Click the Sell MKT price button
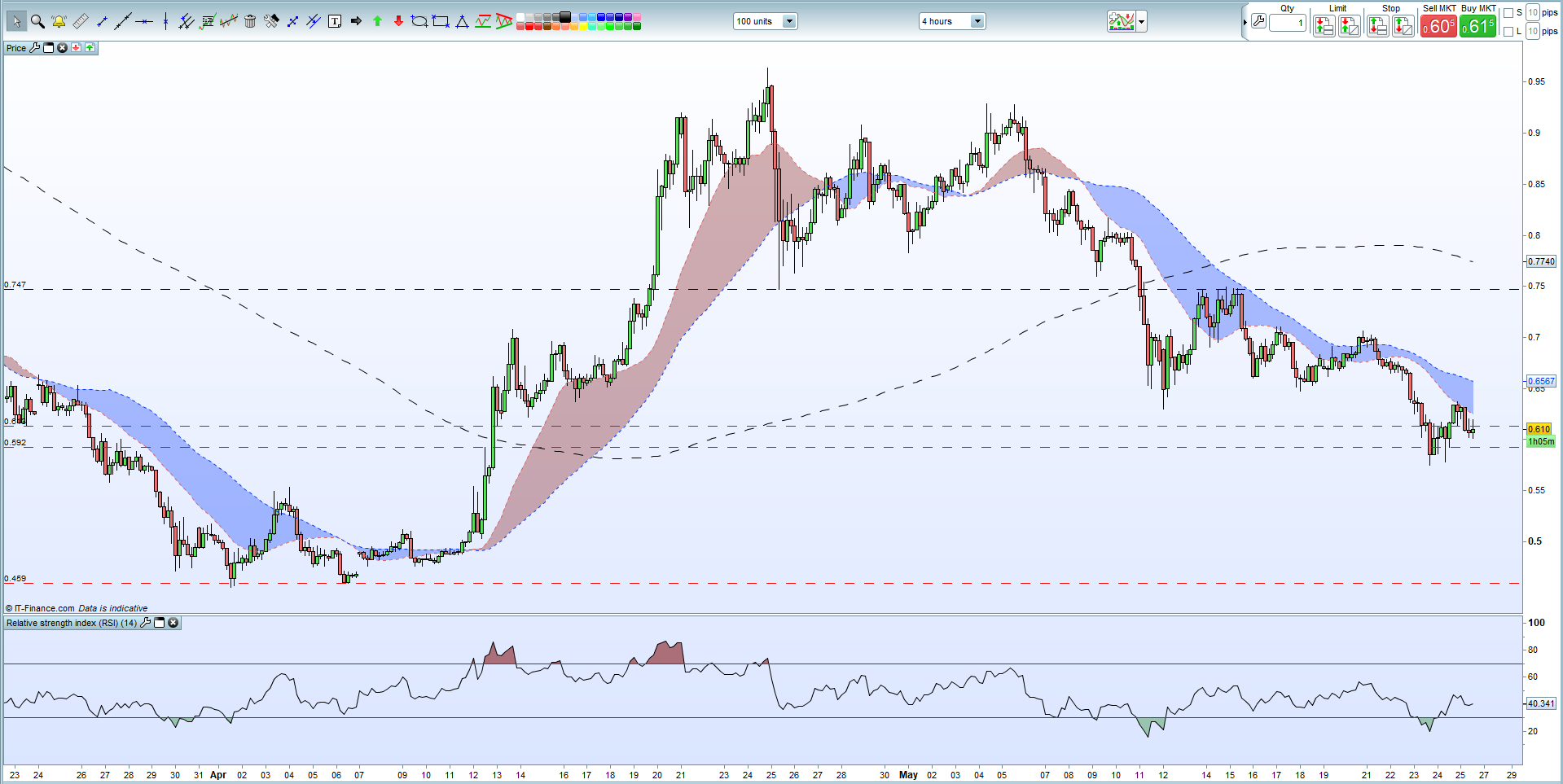Viewport: 1563px width, 784px height. [x=1438, y=26]
